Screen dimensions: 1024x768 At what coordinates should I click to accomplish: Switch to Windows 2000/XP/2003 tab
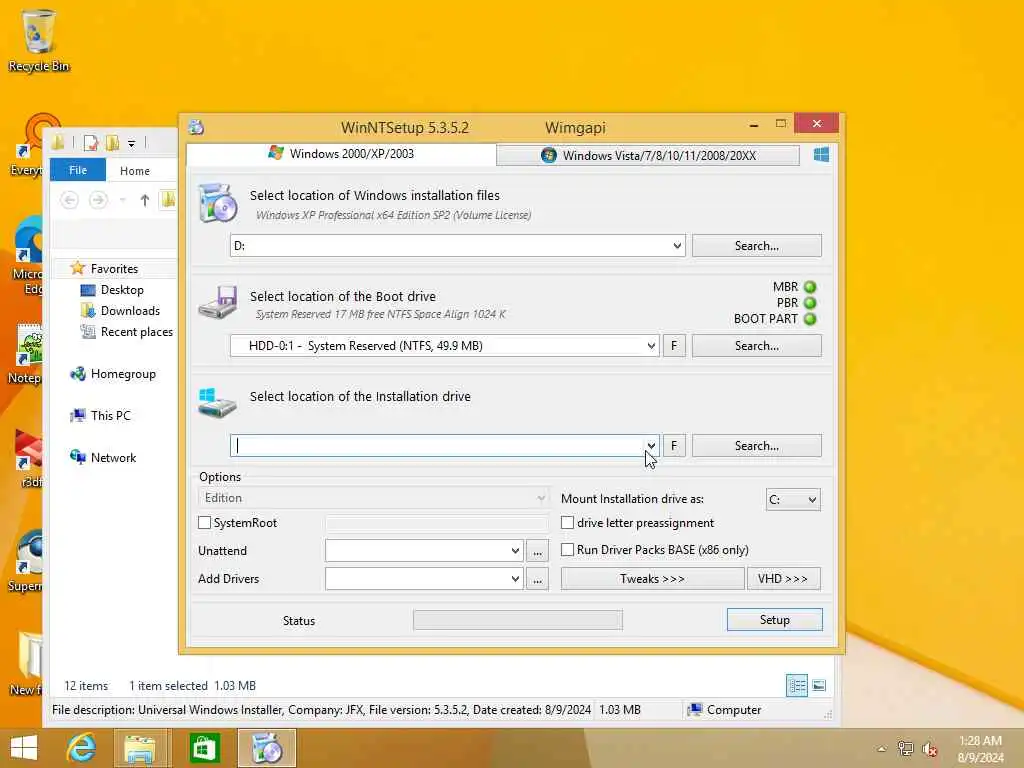[x=341, y=153]
